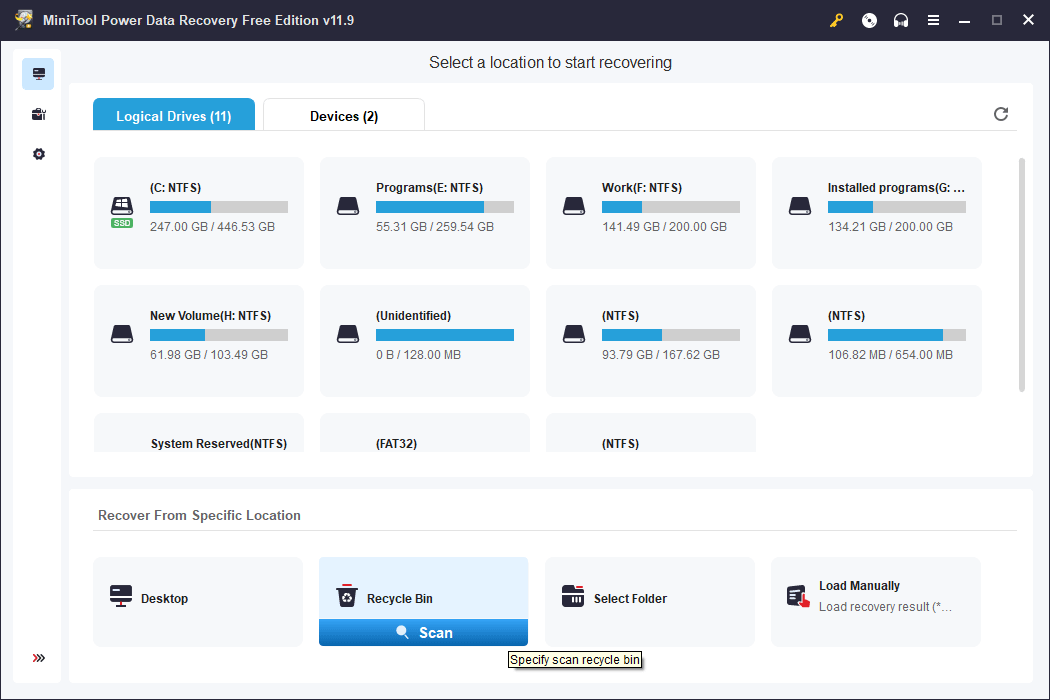This screenshot has width=1050, height=700.
Task: Open the hamburger menu
Action: (933, 20)
